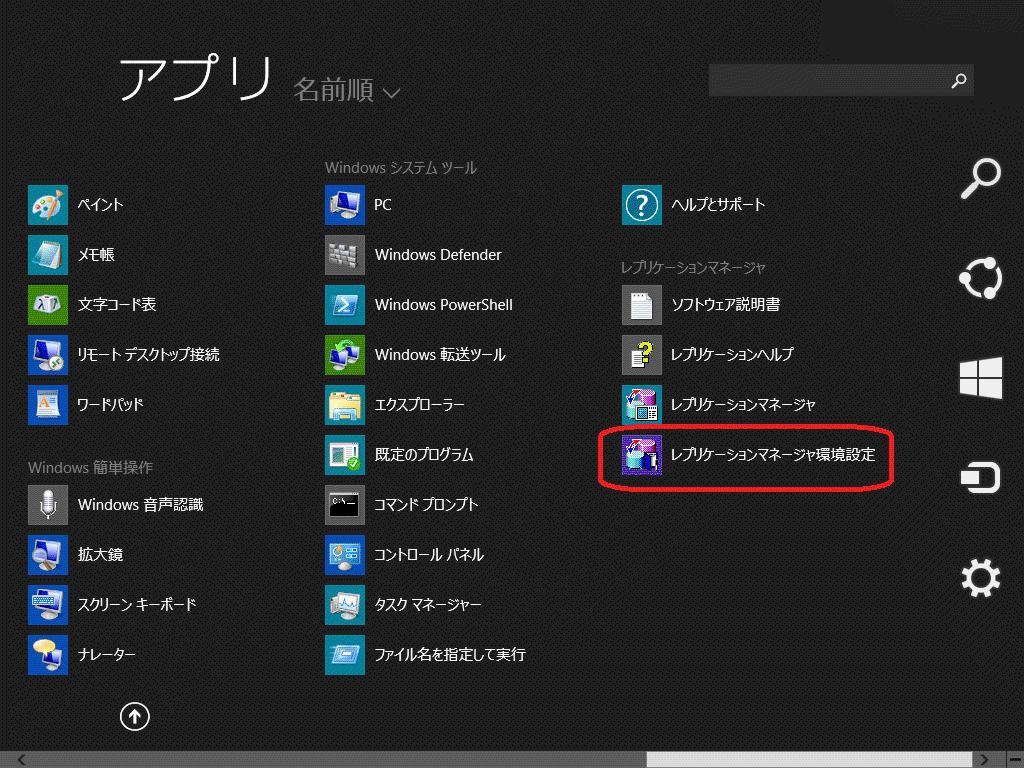
Task: Go back to Start with up-arrow button
Action: [135, 716]
